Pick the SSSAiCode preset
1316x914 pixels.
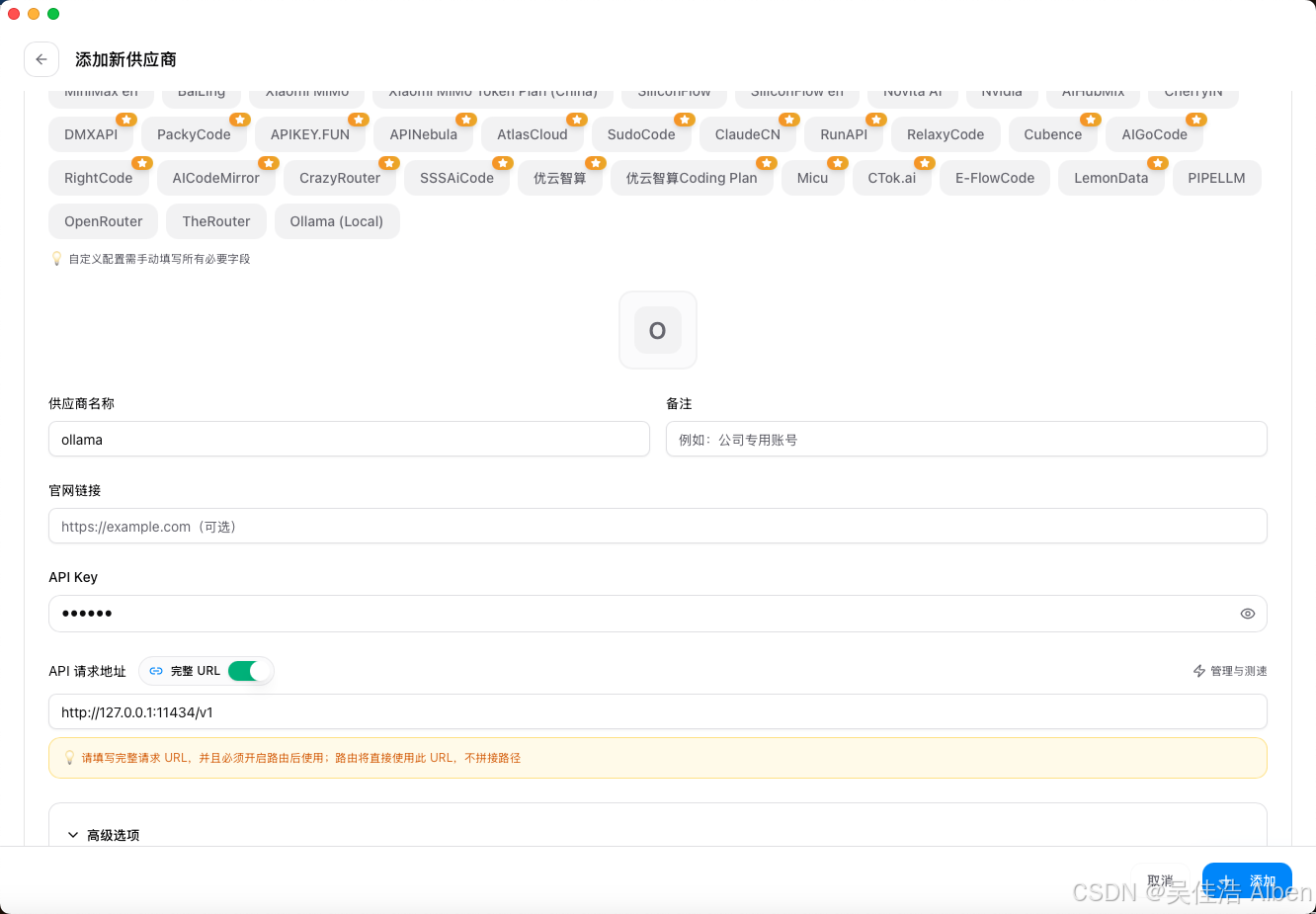[x=456, y=178]
